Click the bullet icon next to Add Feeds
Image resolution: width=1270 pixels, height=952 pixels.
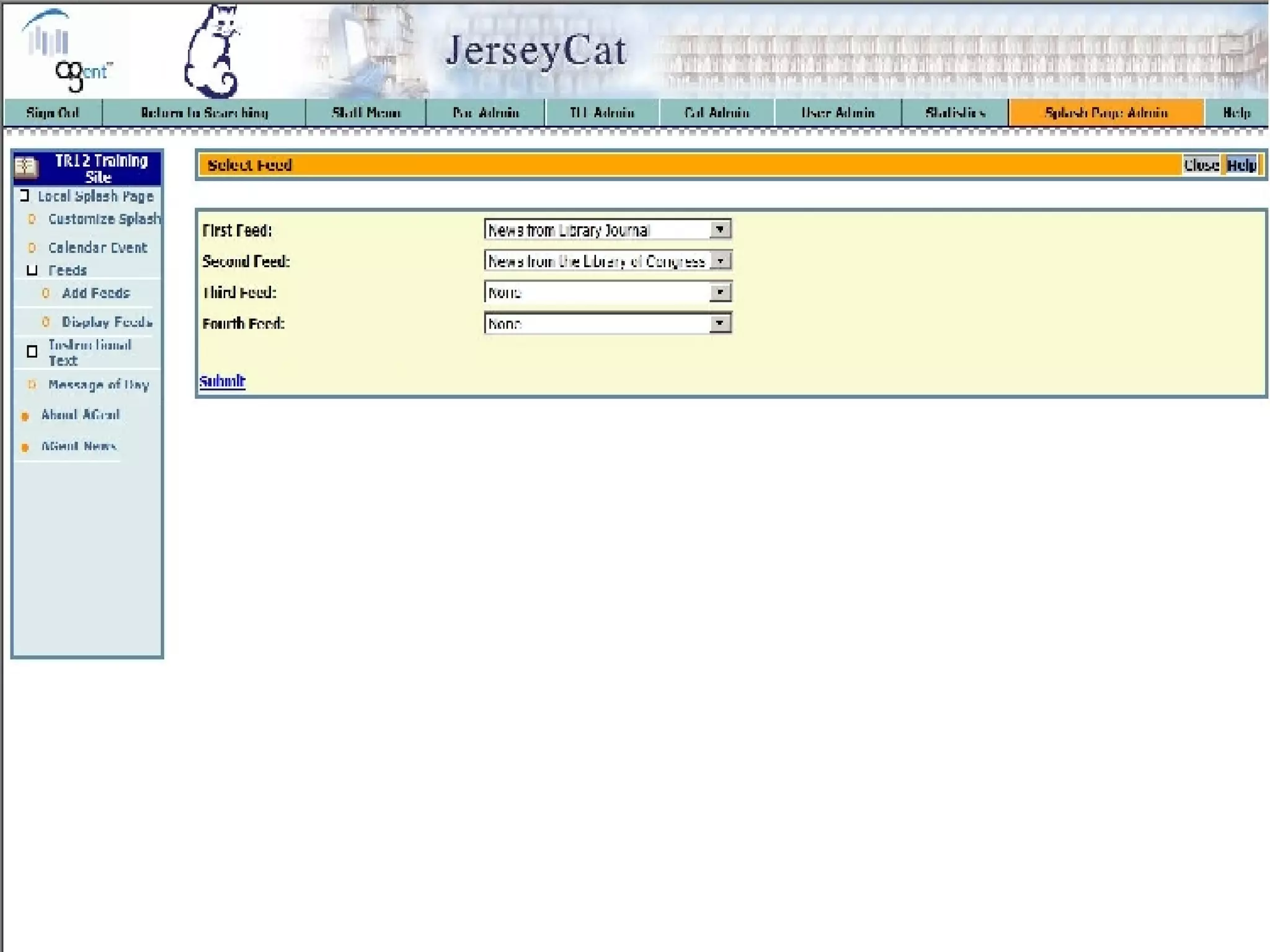[x=46, y=293]
